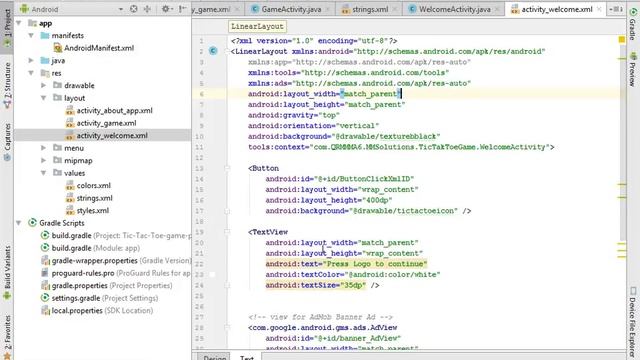Viewport: 640px width, 360px height.
Task: Click the LinearLayout breadcrumb
Action: [x=257, y=27]
